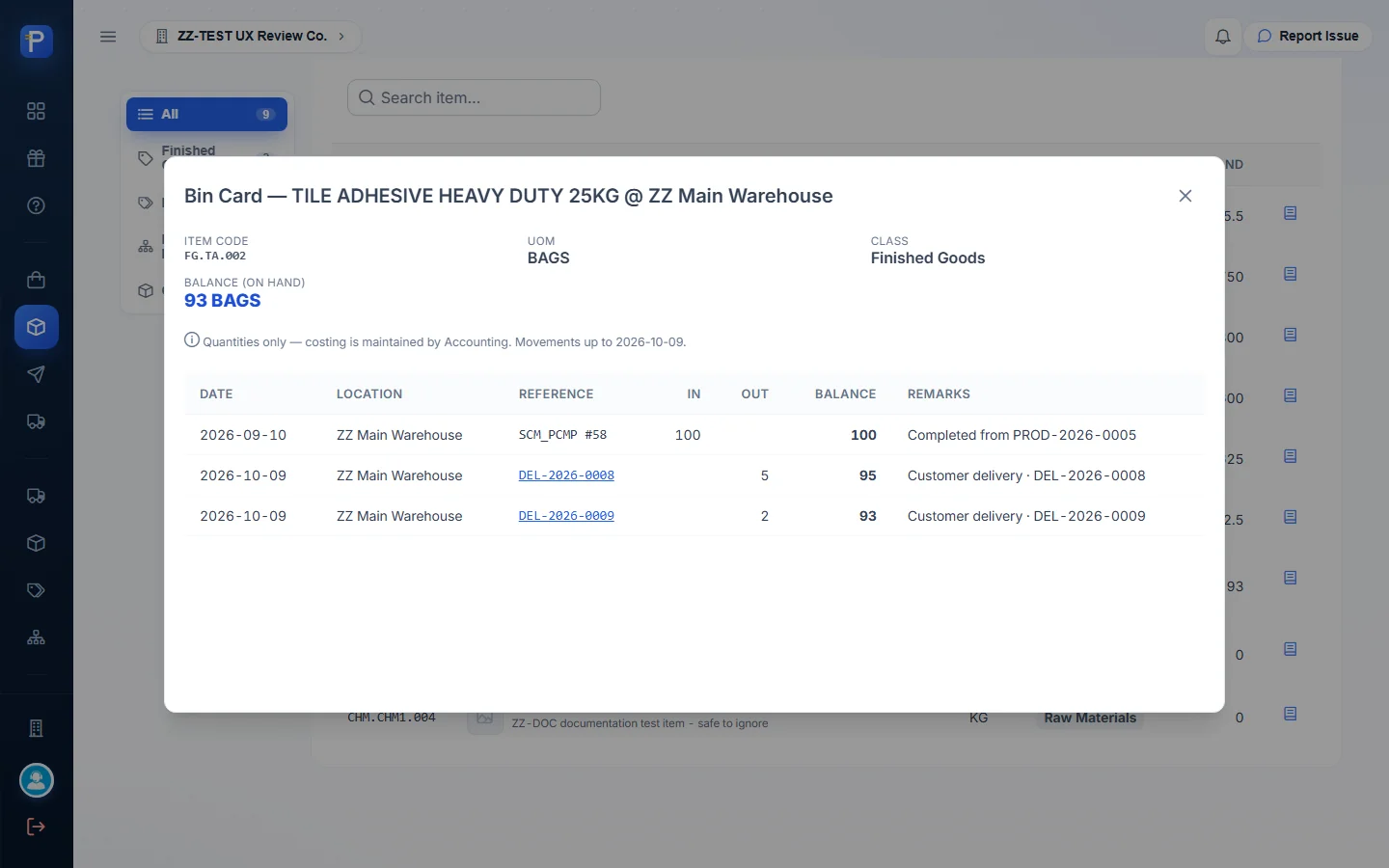Open bin card icon in the CHM.CHM1.004 row
This screenshot has width=1389, height=868.
click(1291, 714)
